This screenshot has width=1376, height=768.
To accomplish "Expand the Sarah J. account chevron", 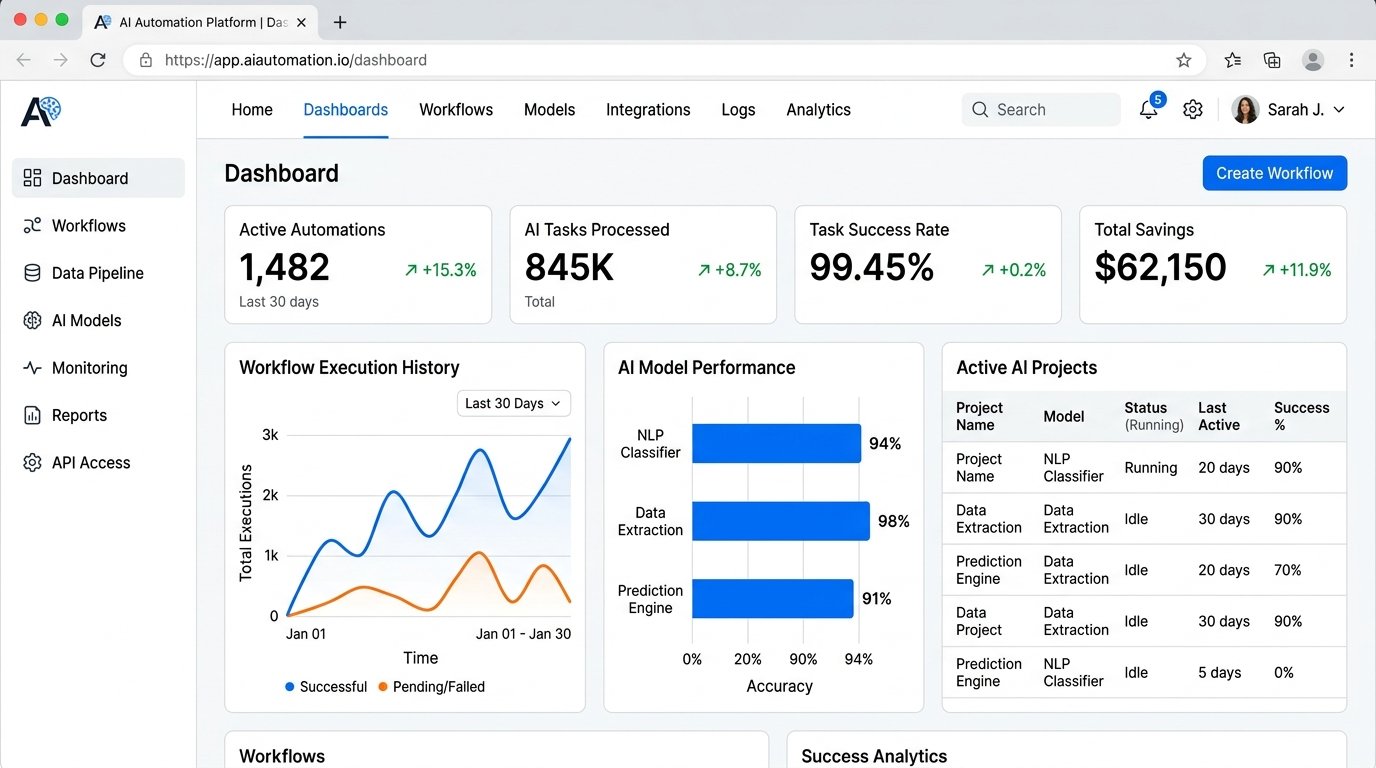I will click(1340, 110).
